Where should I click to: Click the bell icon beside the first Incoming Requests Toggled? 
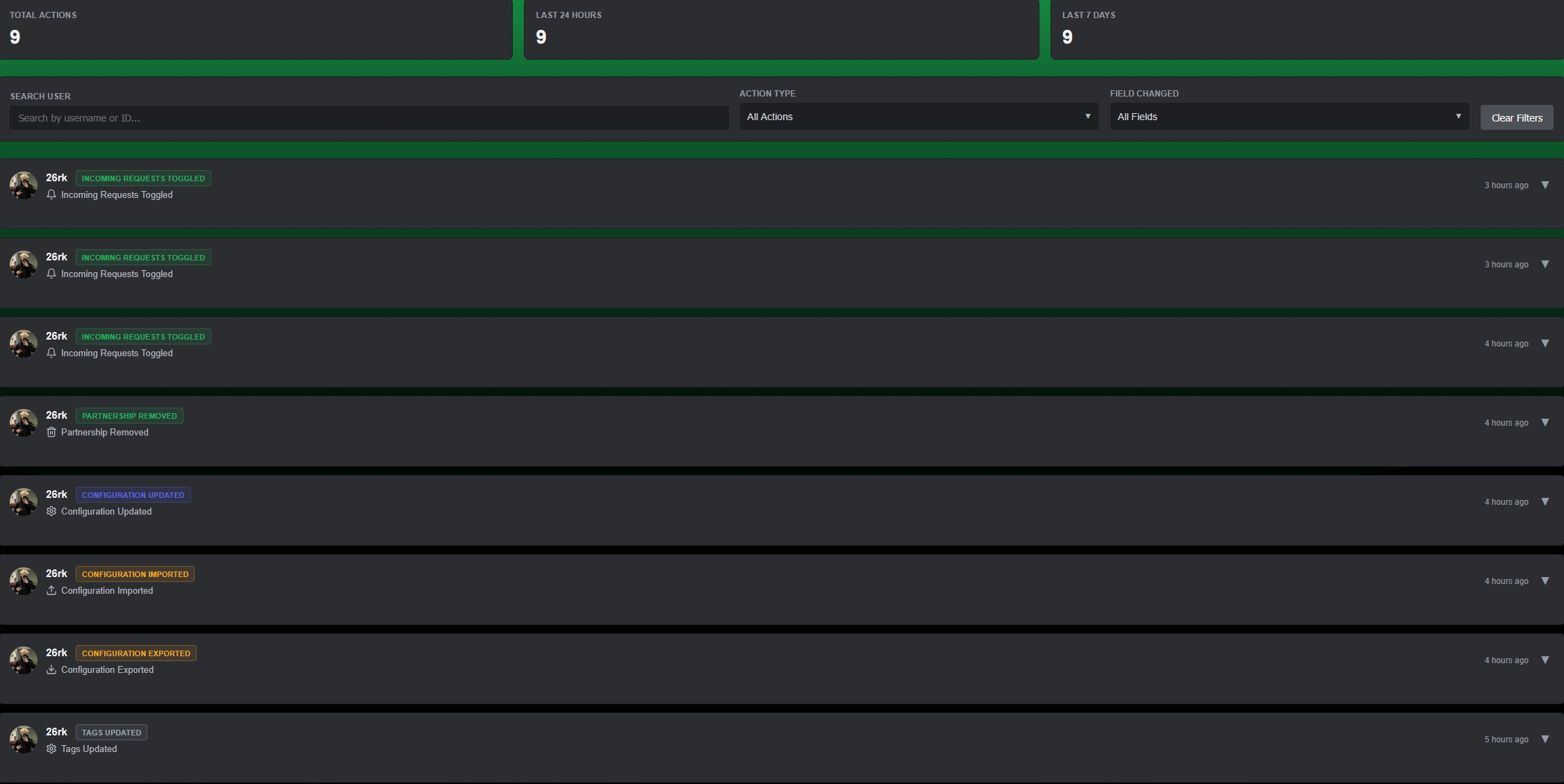[x=51, y=195]
